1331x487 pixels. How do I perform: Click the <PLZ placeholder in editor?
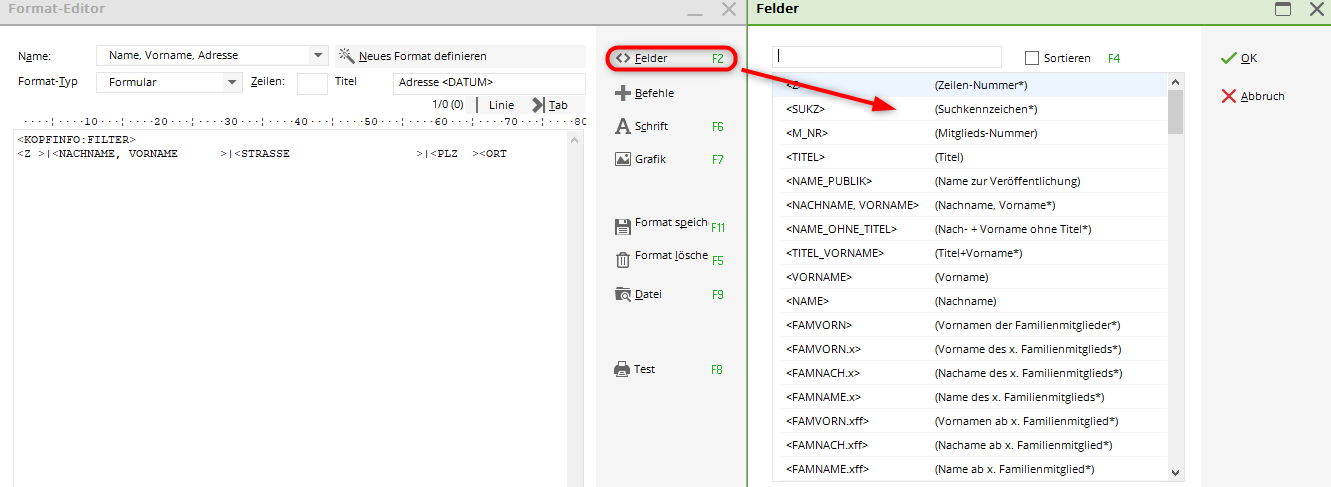click(x=445, y=154)
